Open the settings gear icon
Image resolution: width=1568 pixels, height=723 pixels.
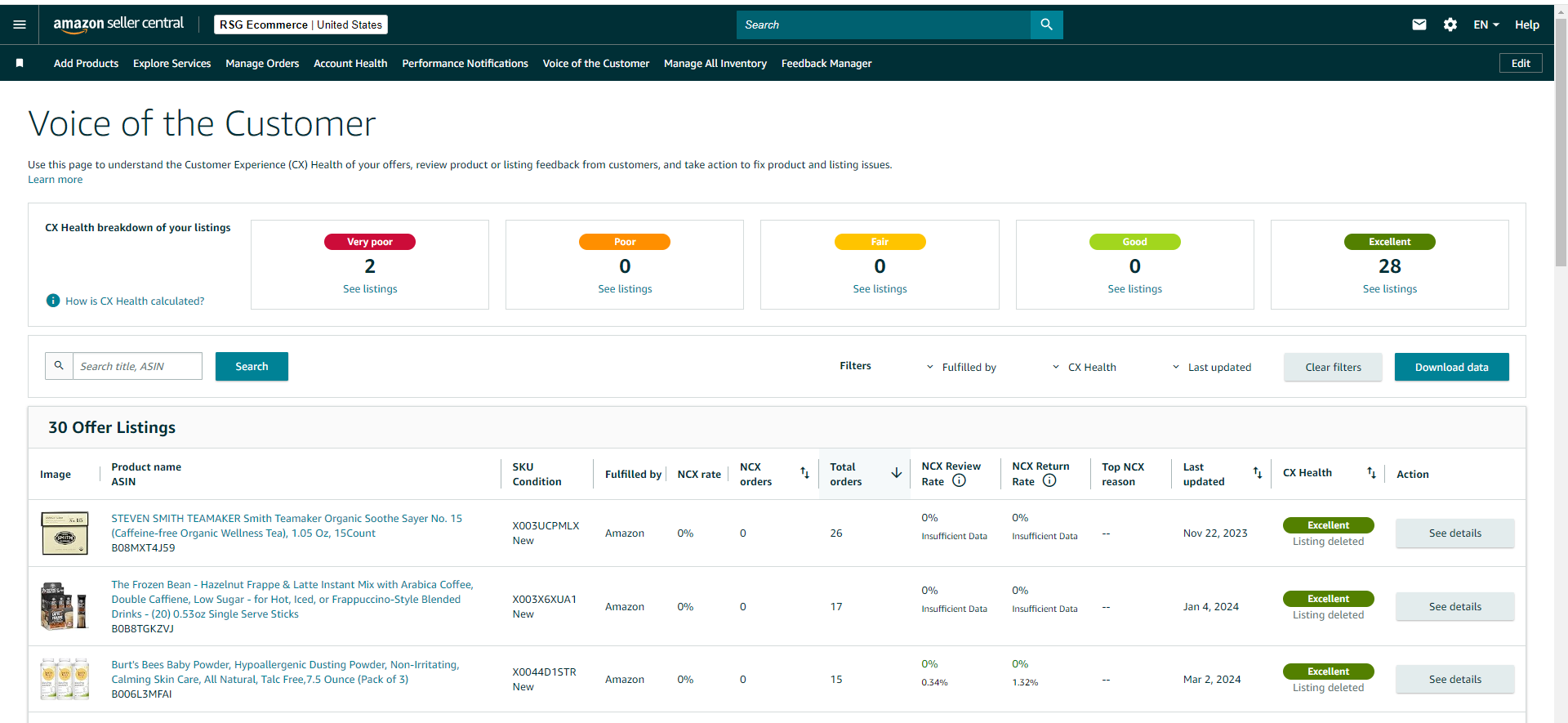point(1450,25)
